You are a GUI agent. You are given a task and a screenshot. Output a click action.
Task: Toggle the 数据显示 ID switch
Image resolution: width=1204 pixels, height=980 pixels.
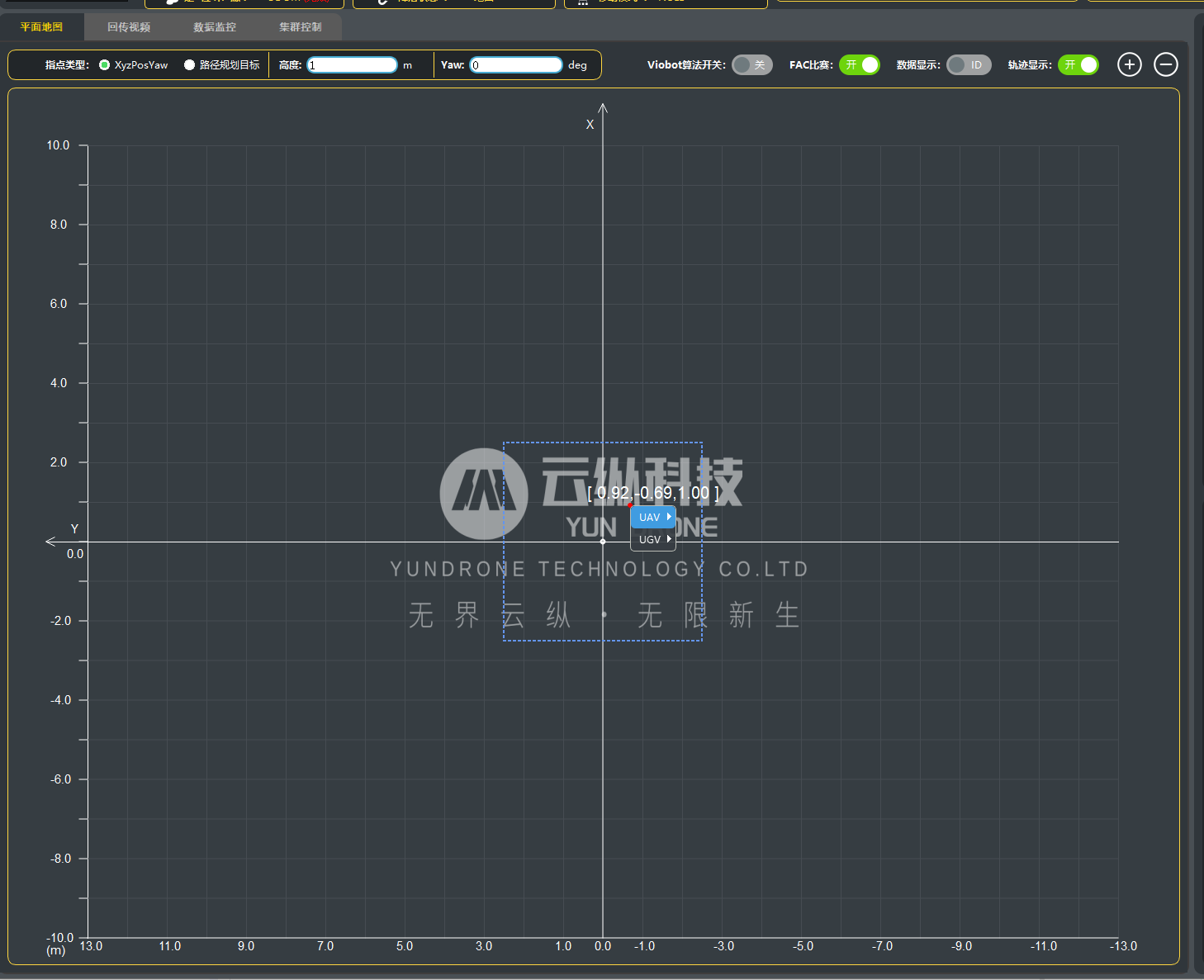click(969, 65)
